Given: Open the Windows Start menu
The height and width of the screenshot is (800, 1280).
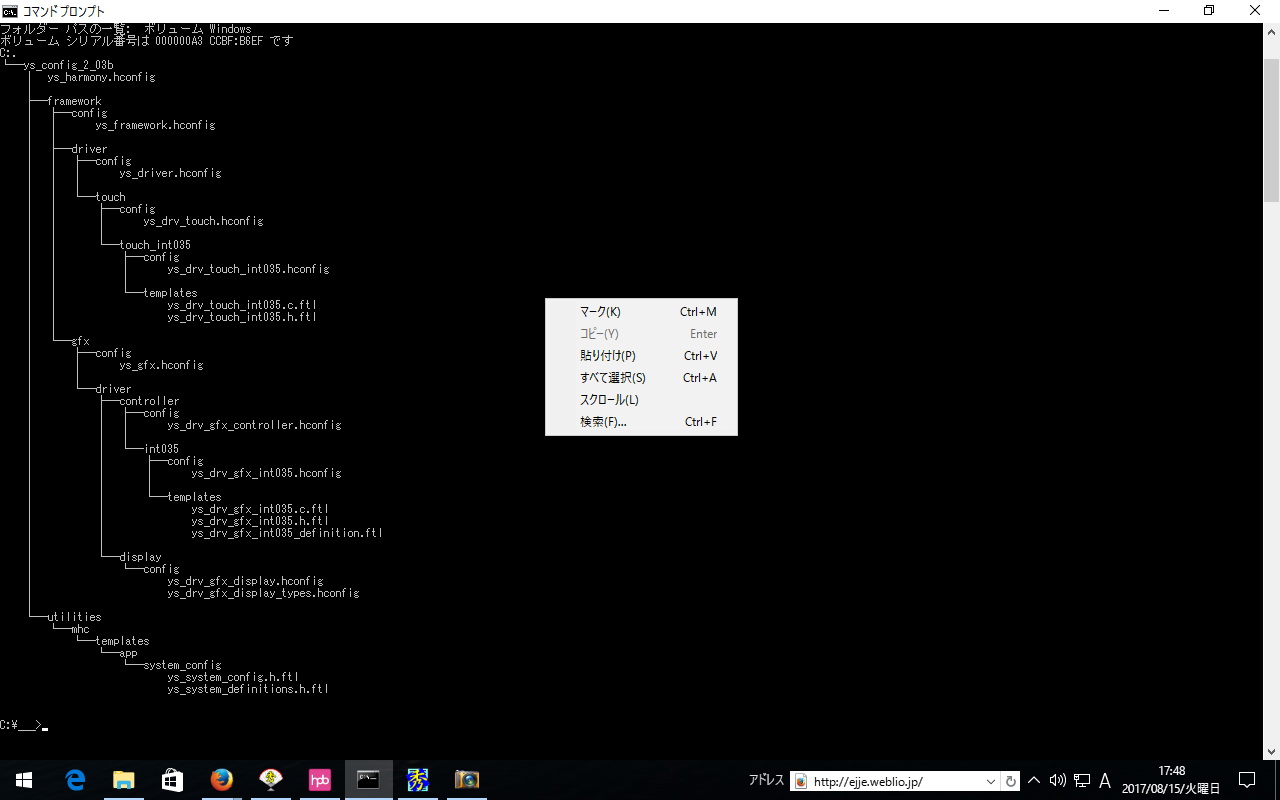Looking at the screenshot, I should [x=24, y=780].
